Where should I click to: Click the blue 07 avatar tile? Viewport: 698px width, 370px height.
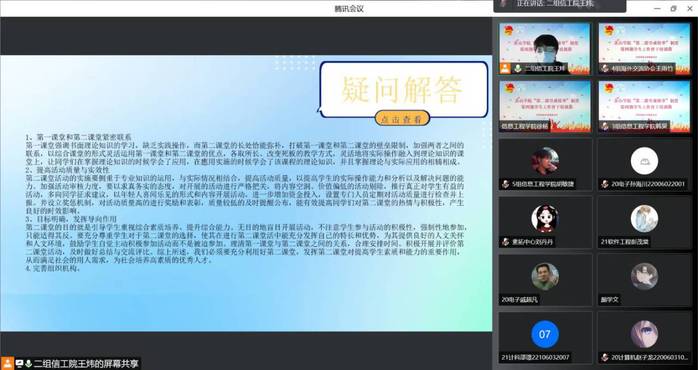[x=545, y=334]
